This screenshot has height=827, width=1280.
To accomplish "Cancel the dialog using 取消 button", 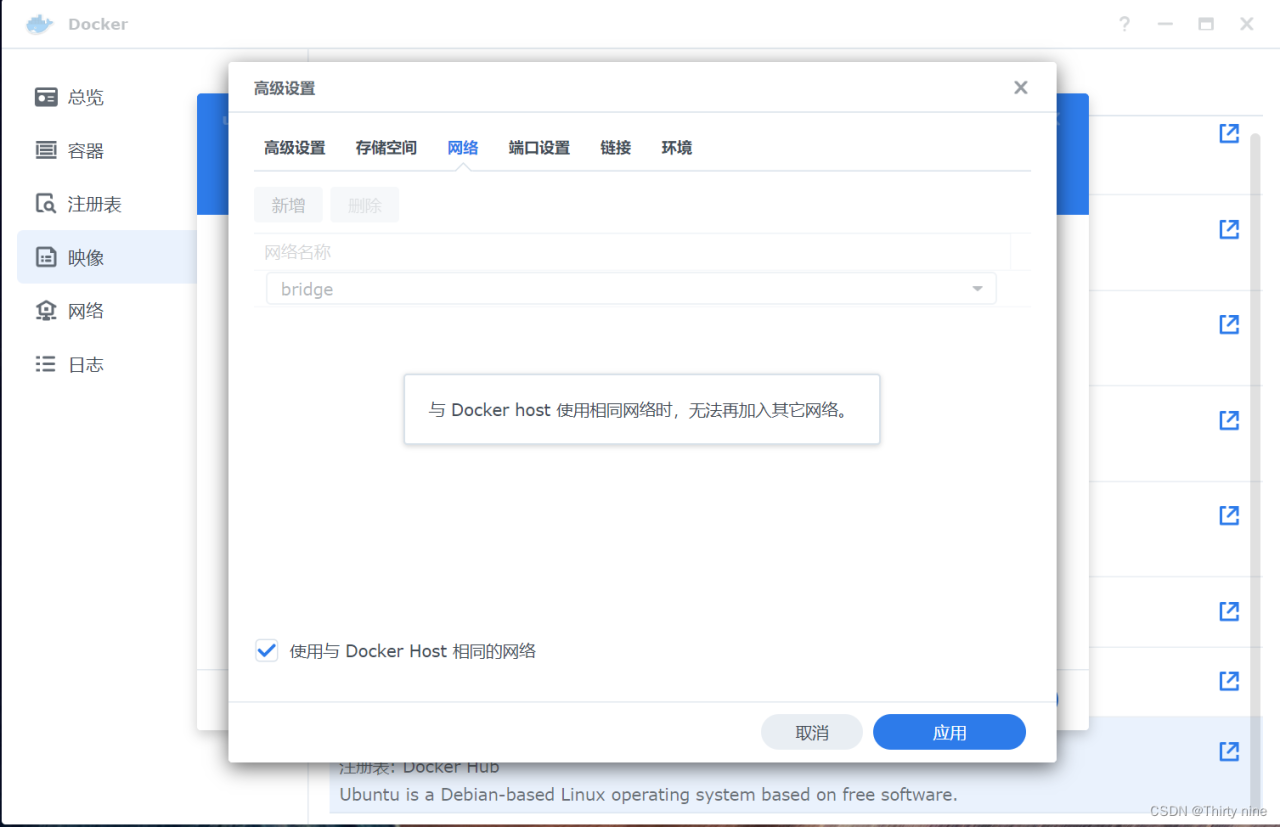I will coord(811,731).
